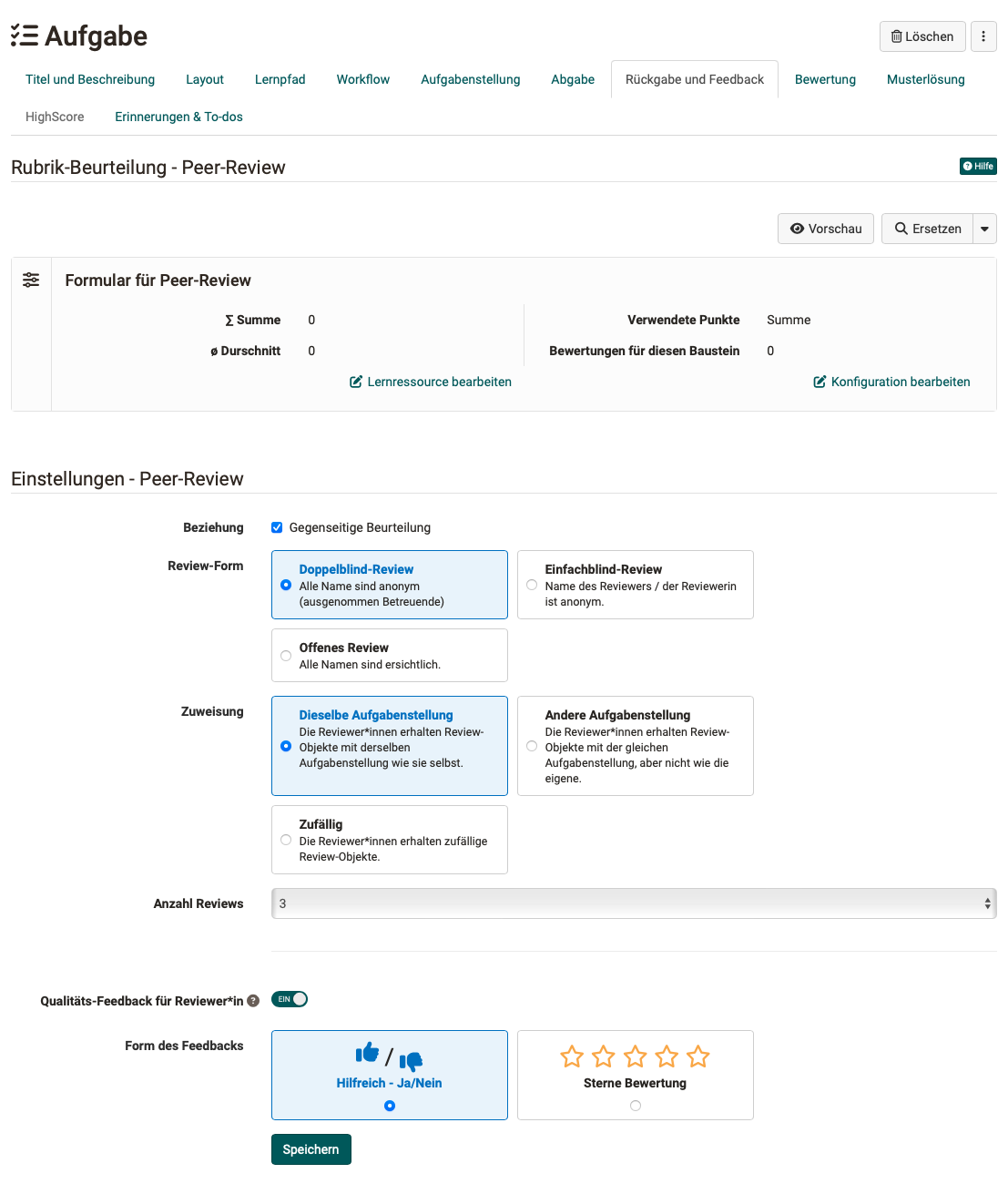This screenshot has height=1194, width=1008.
Task: Open the Anzahl Reviews dropdown
Action: click(633, 903)
